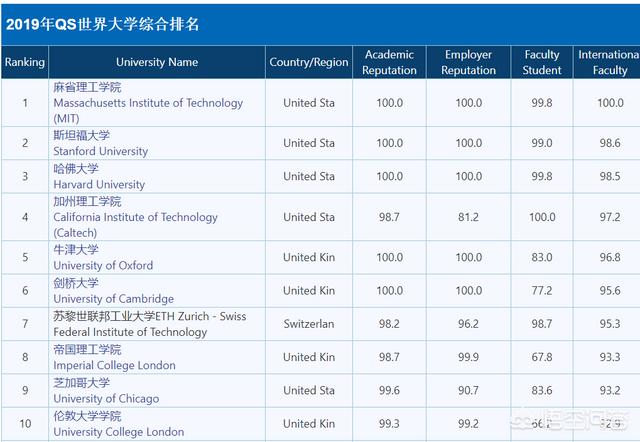Open the University College London link
The height and width of the screenshot is (442, 640).
pos(119,432)
